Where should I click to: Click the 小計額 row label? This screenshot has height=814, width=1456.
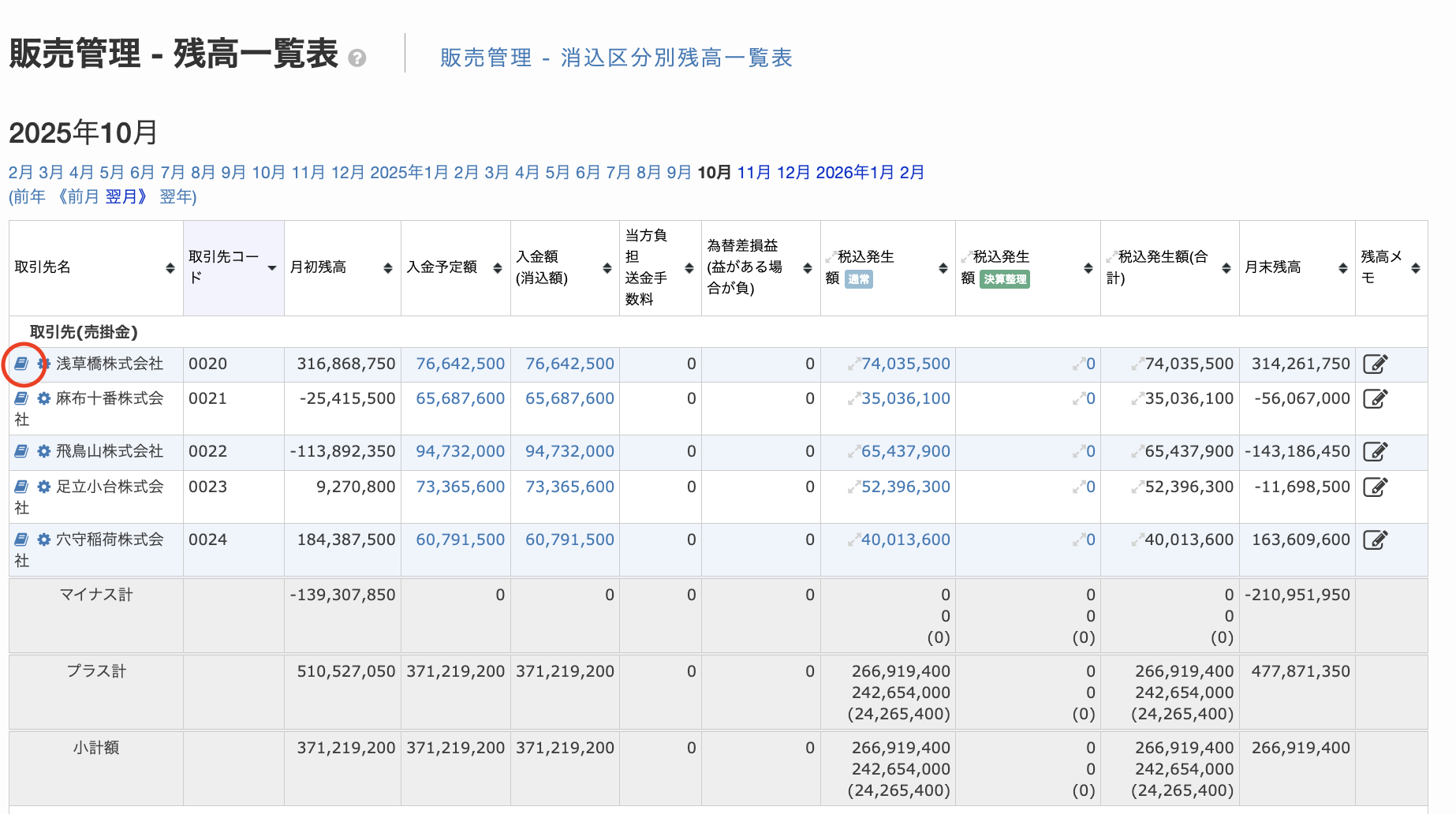pos(96,748)
